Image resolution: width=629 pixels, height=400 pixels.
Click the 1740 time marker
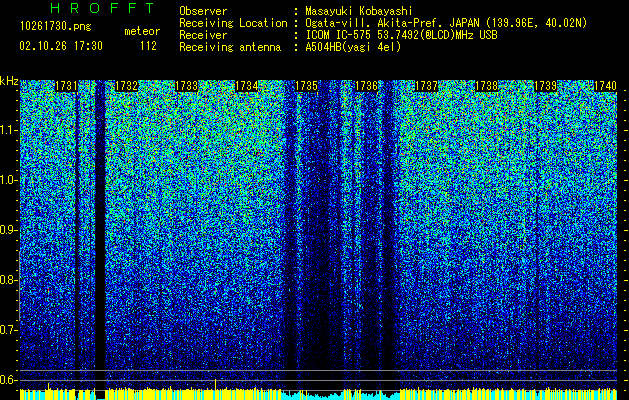coord(605,86)
